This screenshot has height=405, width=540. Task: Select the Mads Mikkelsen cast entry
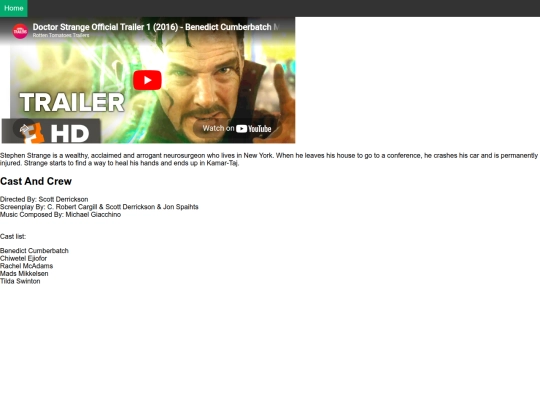[x=24, y=273]
